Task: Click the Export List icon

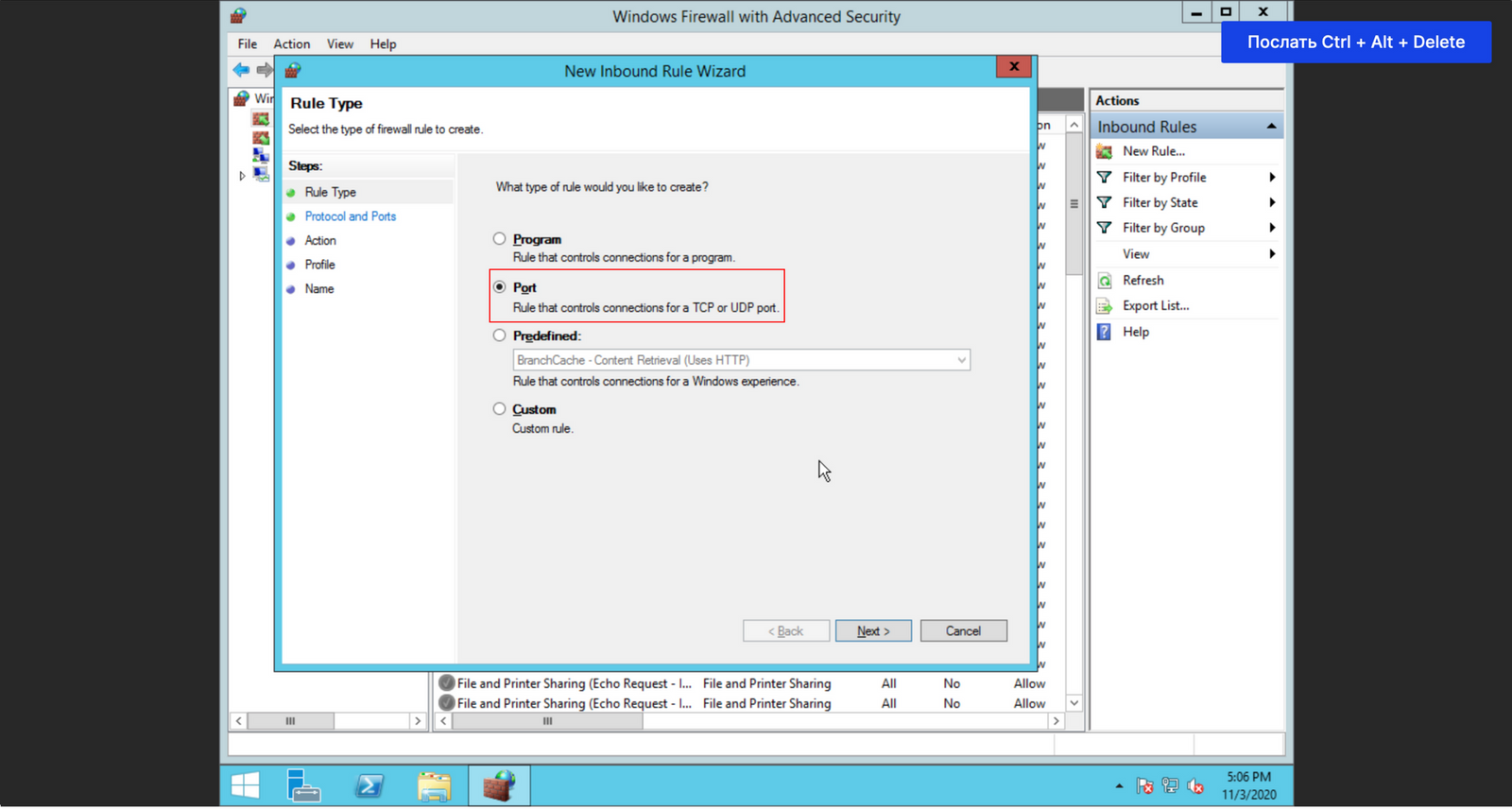Action: (x=1104, y=306)
